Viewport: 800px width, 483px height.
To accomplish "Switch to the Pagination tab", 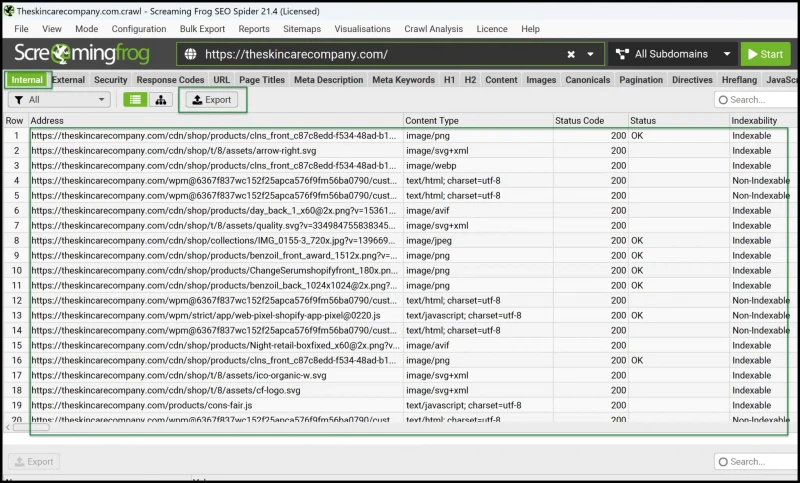I will [641, 80].
